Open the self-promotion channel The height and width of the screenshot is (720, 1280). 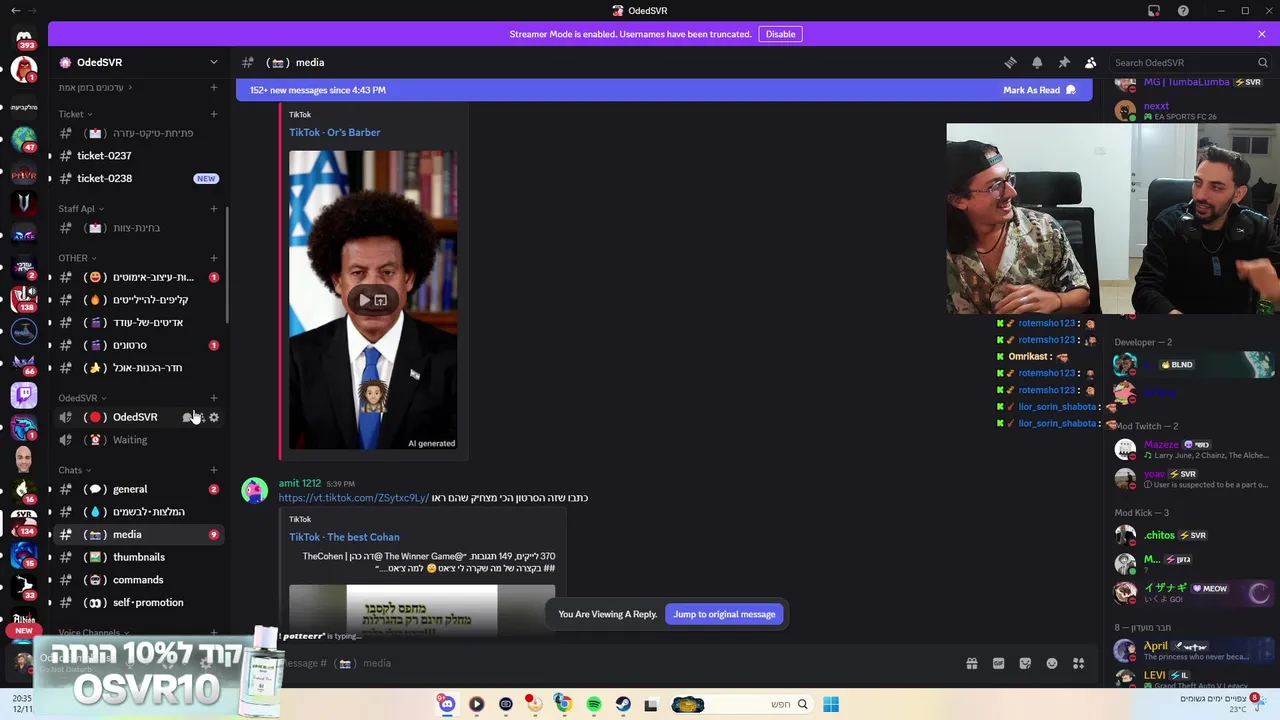pos(138,603)
